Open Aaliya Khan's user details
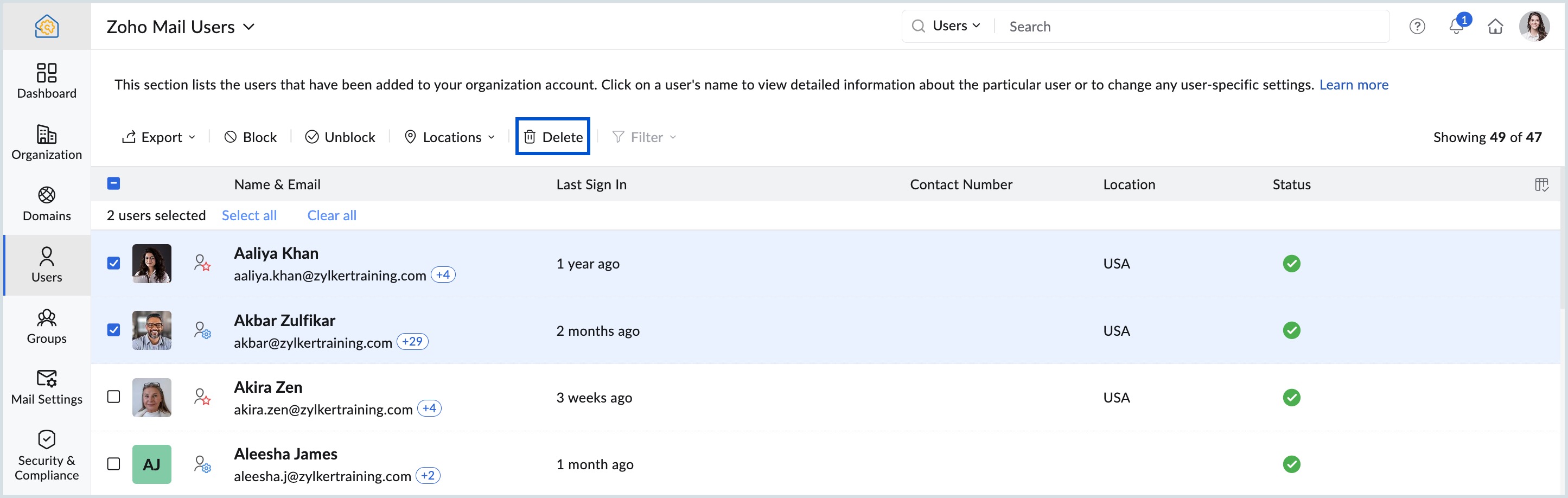Screen dimensions: 1568x498 pos(276,253)
